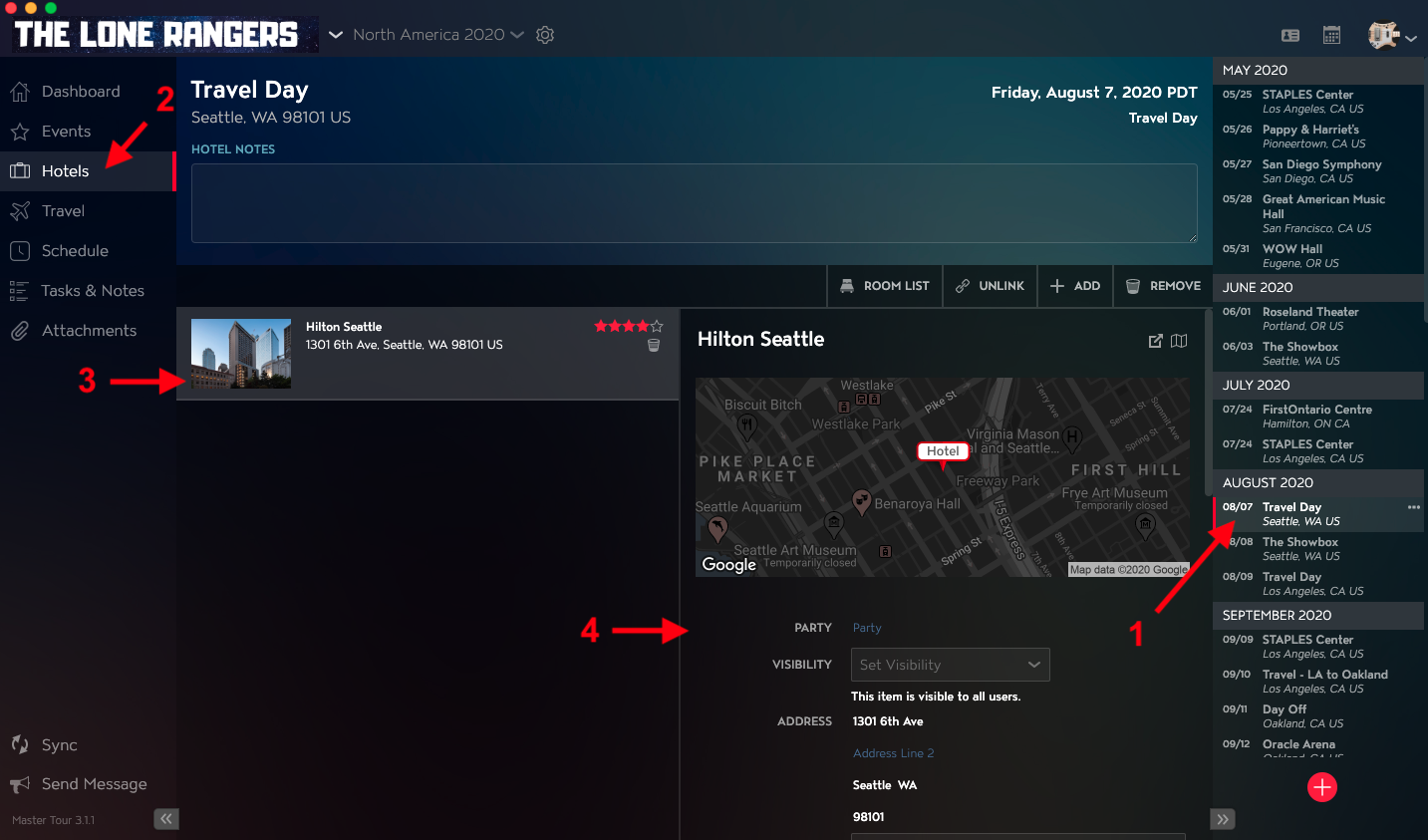Image resolution: width=1428 pixels, height=840 pixels.
Task: Click the SEPTEMBER 2020 month header
Action: [x=1318, y=615]
